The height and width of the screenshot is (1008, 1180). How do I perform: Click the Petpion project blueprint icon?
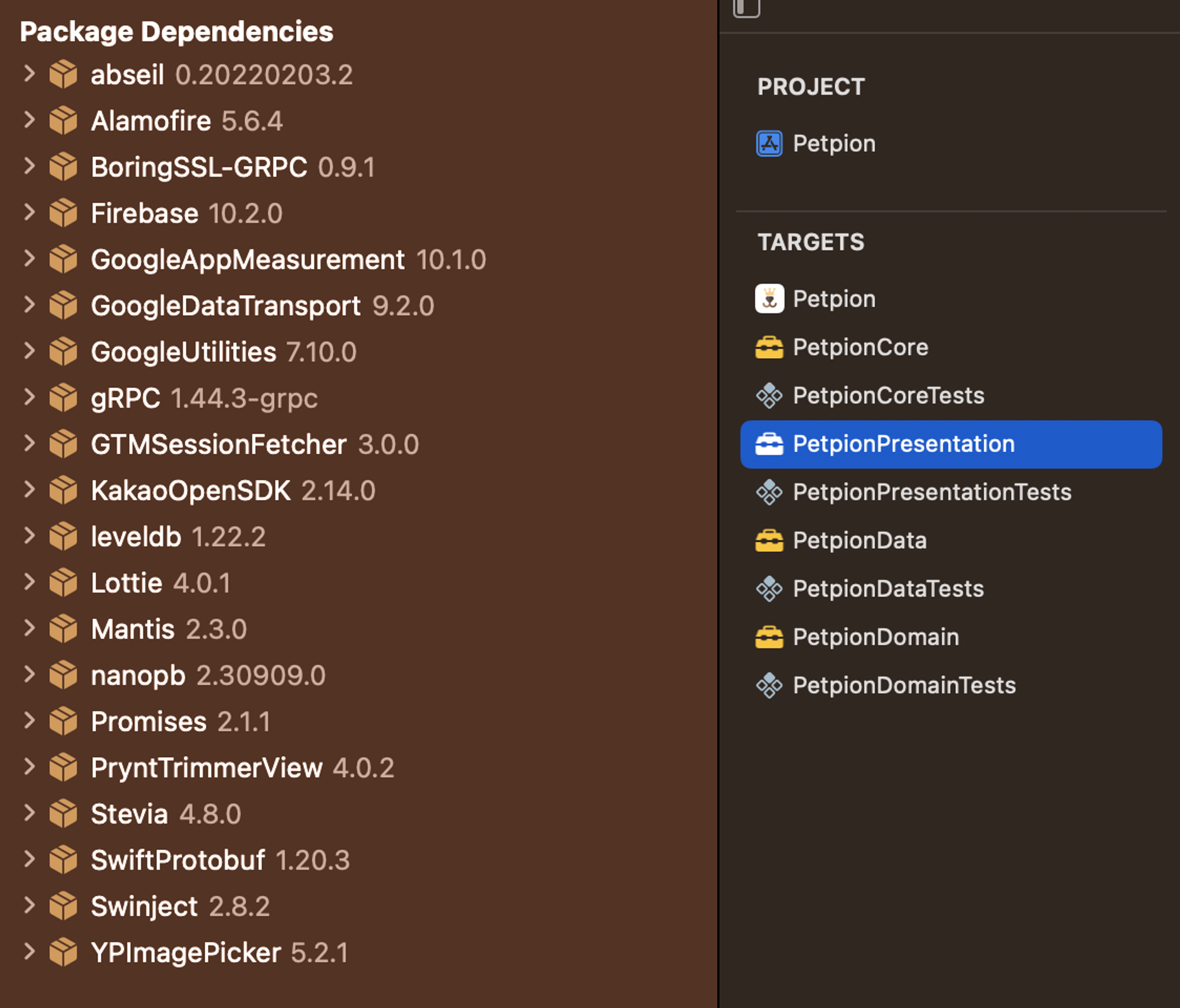coord(769,143)
